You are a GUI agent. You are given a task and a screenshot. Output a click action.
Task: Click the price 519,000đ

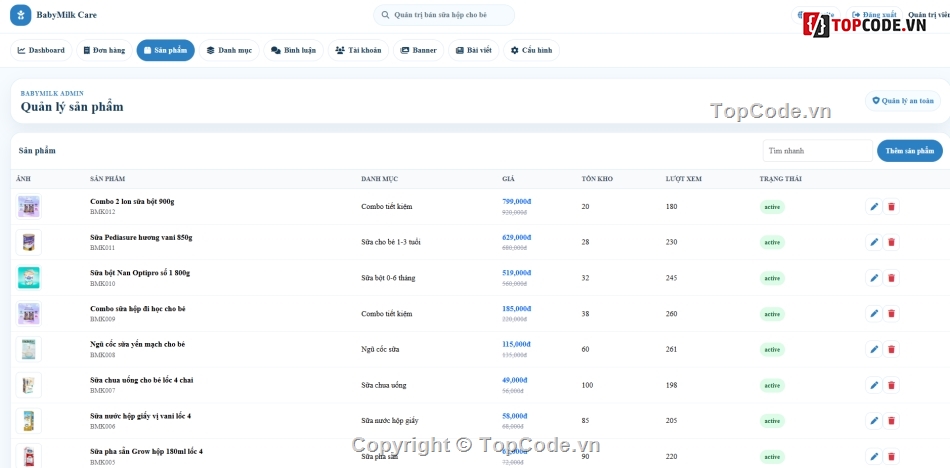coord(517,273)
